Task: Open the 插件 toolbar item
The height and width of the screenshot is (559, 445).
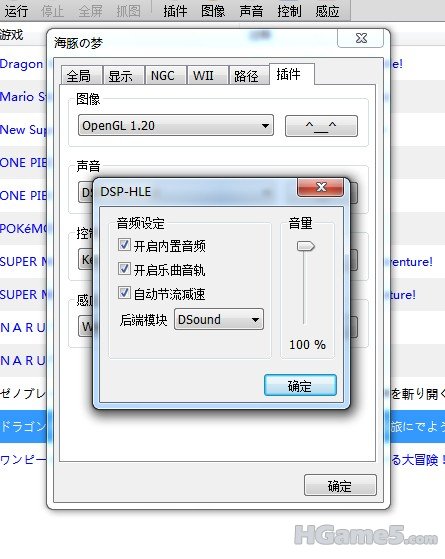Action: click(x=175, y=11)
